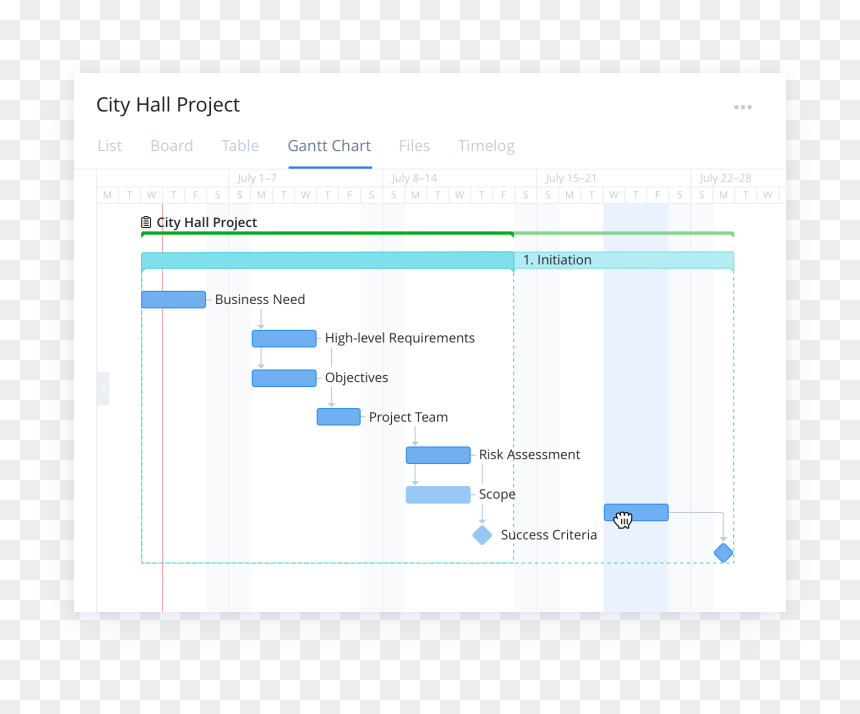Select the High-level Requirements task bar

coord(284,338)
